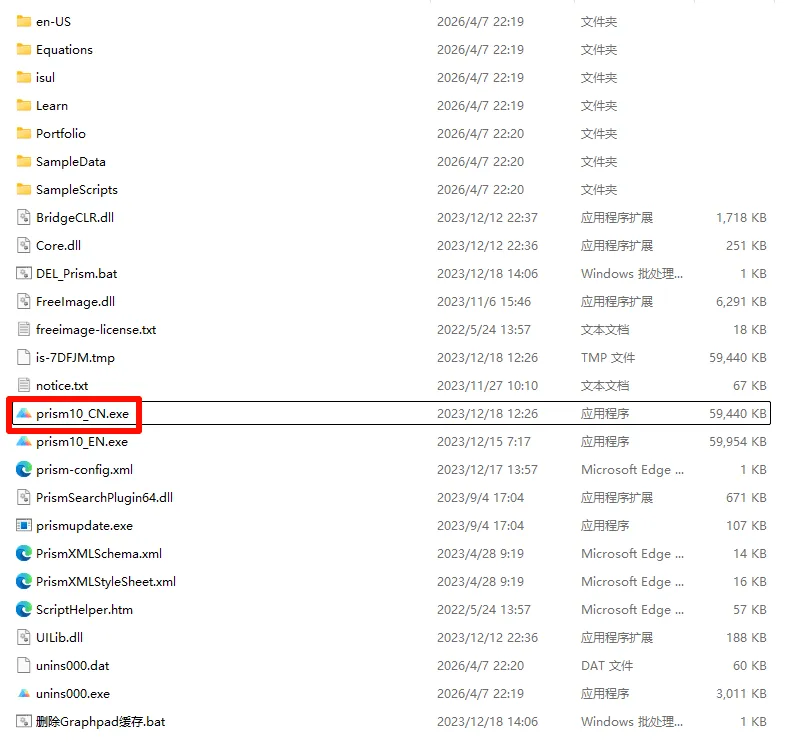Select the prism-config.xml file name
Image resolution: width=791 pixels, height=745 pixels.
(x=84, y=470)
